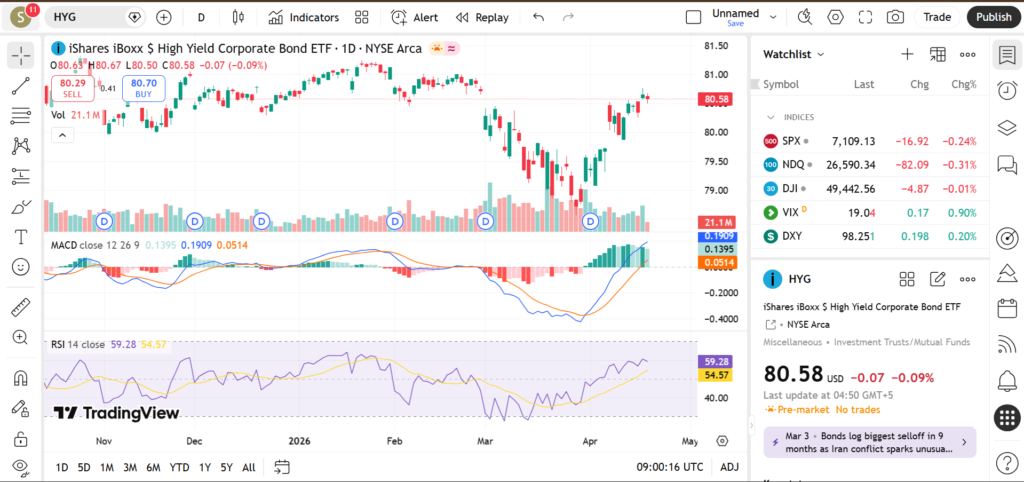The image size is (1024, 482).
Task: Select the Text drawing tool
Action: [20, 237]
